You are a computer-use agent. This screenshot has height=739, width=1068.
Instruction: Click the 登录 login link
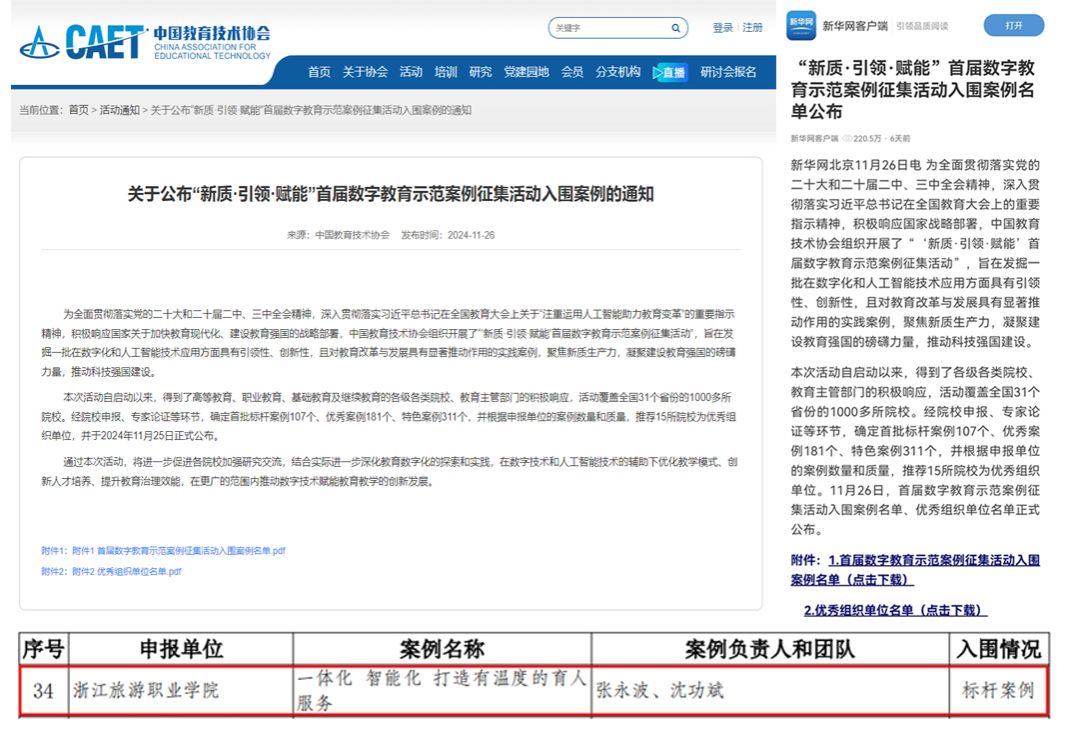(x=722, y=27)
